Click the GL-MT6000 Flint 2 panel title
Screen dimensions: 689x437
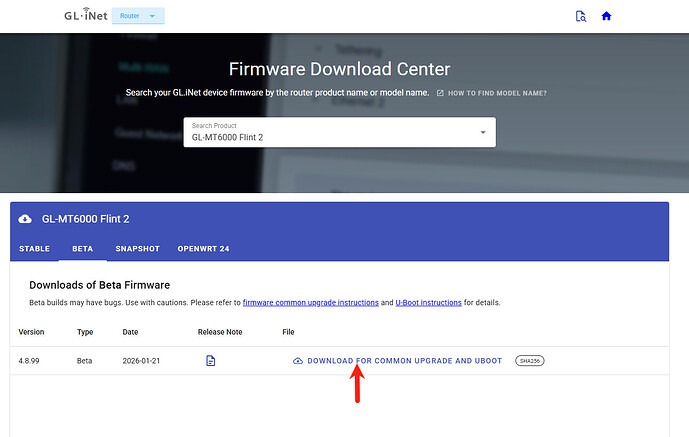point(85,219)
